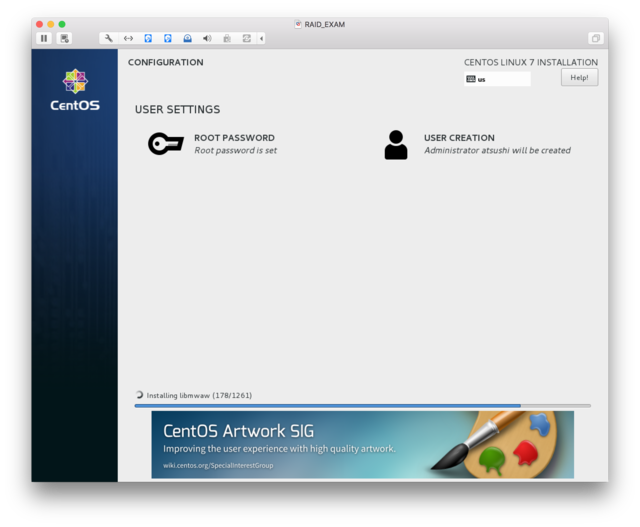Click the Help! button

click(579, 77)
